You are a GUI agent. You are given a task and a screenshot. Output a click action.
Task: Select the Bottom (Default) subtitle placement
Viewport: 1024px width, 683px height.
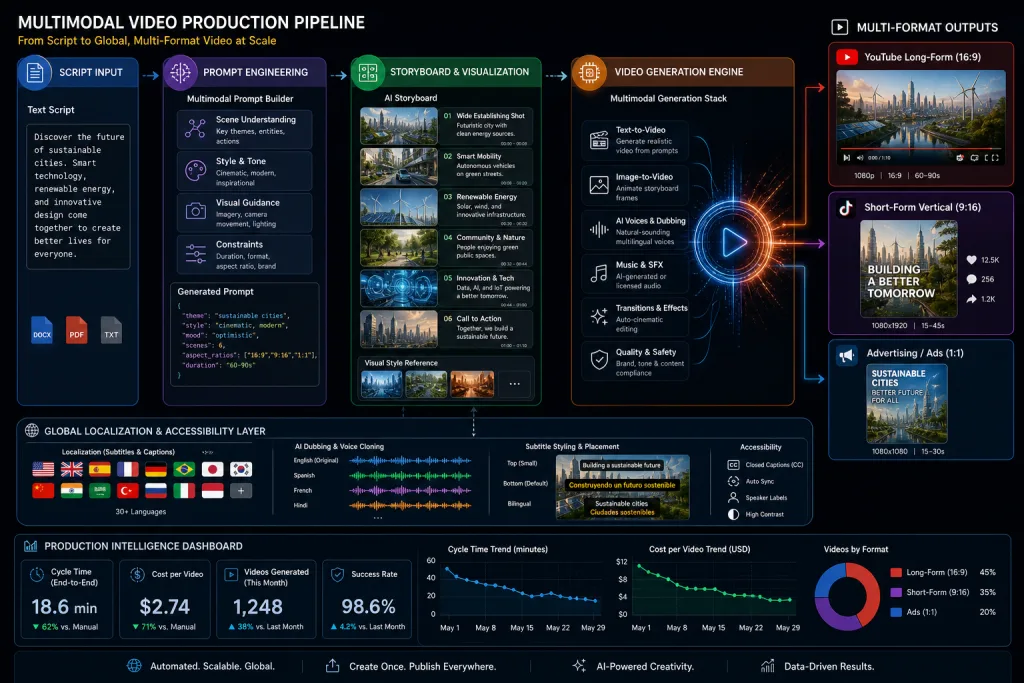coord(525,484)
